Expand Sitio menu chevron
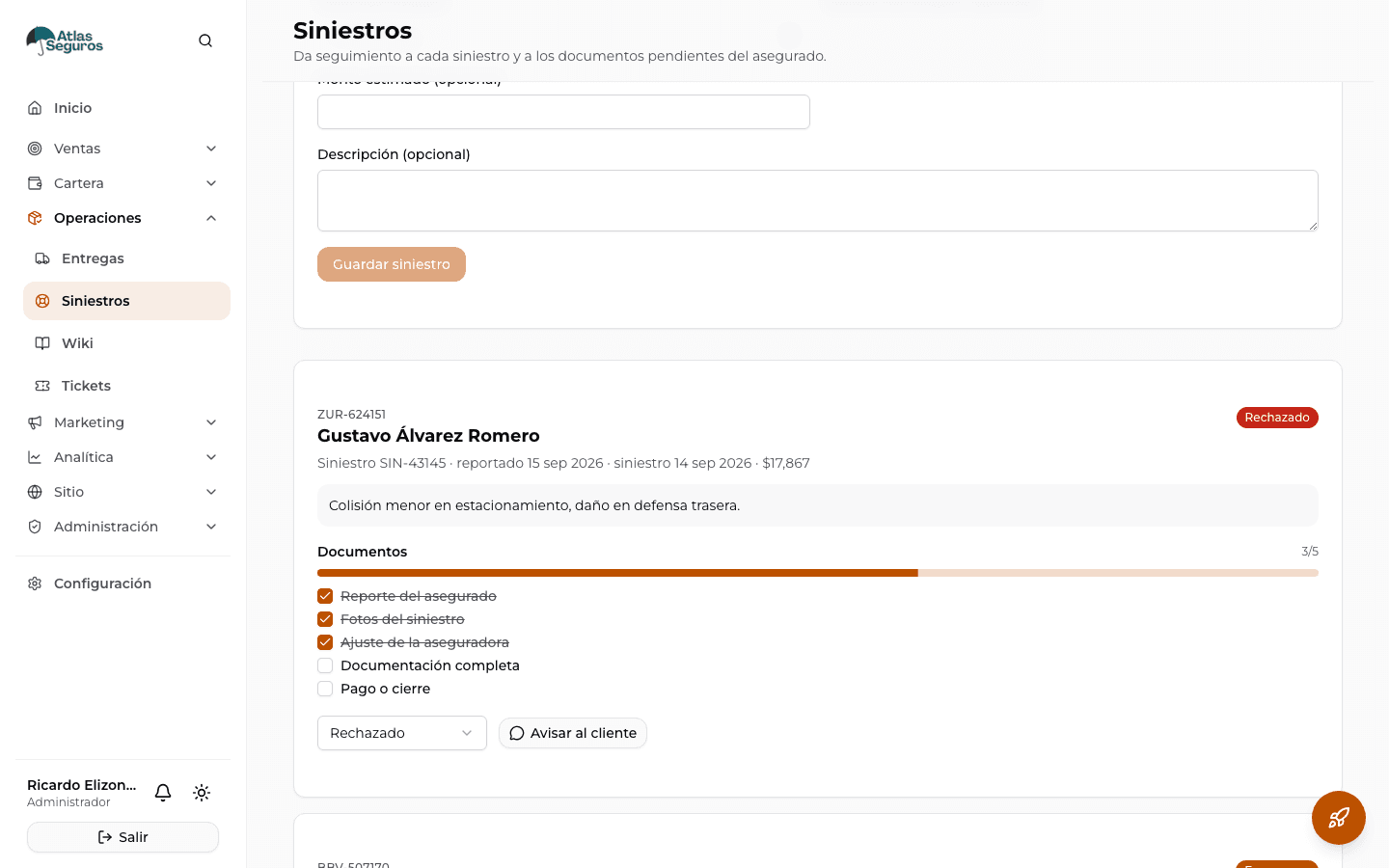 pos(211,492)
